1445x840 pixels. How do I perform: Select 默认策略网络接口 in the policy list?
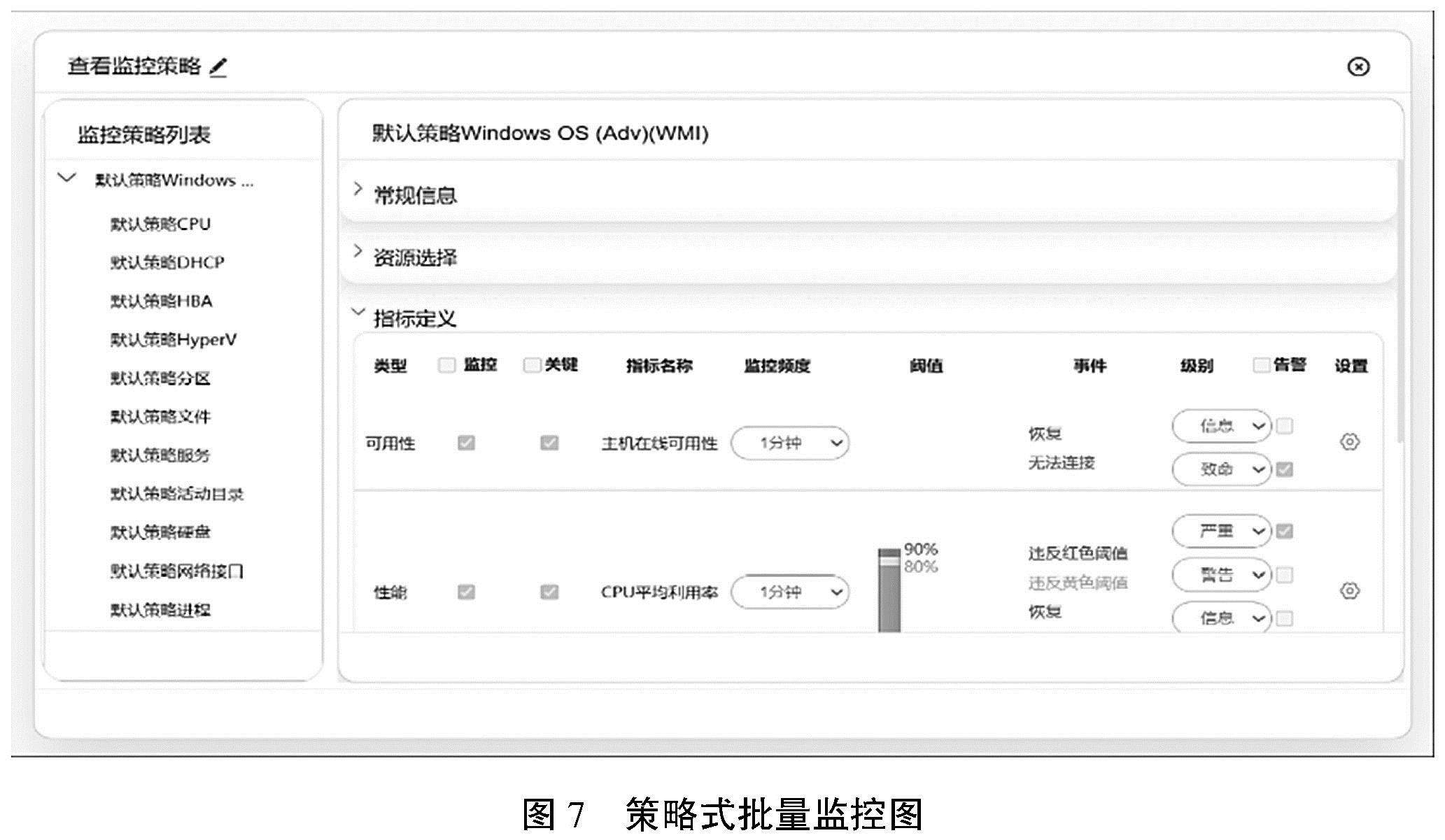coord(176,571)
